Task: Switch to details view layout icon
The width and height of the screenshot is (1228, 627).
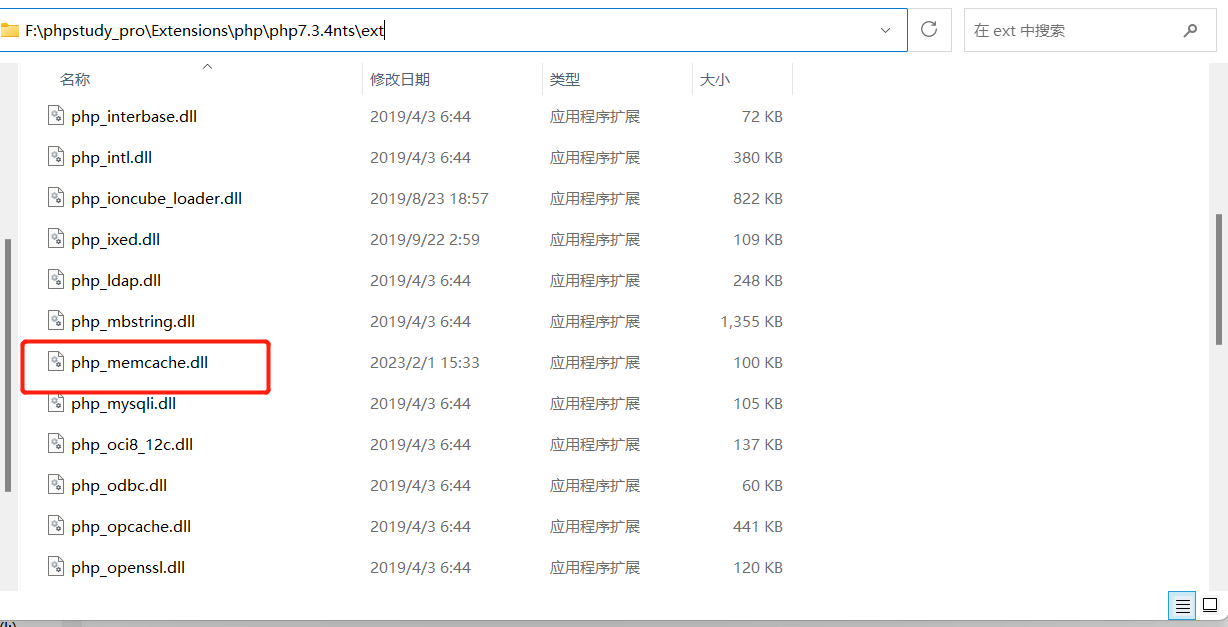Action: click(1182, 606)
